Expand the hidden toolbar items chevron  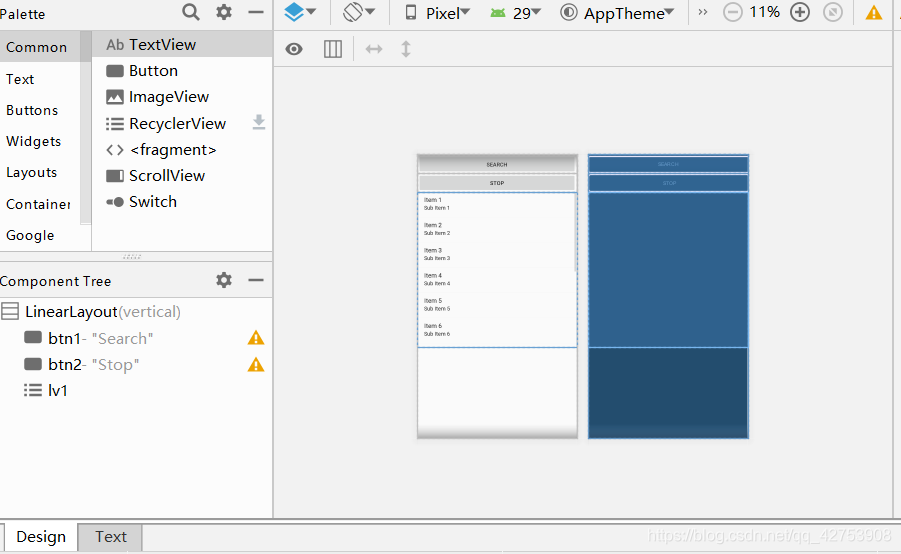click(x=702, y=12)
